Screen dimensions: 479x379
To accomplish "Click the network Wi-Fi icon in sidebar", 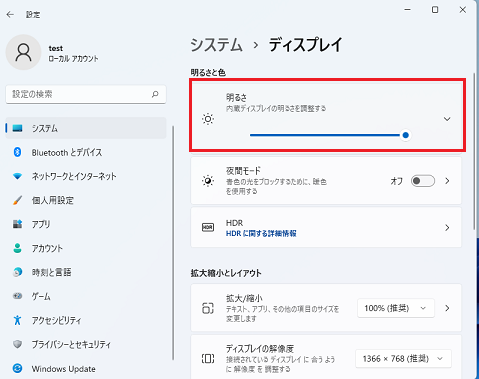I will 17,176.
